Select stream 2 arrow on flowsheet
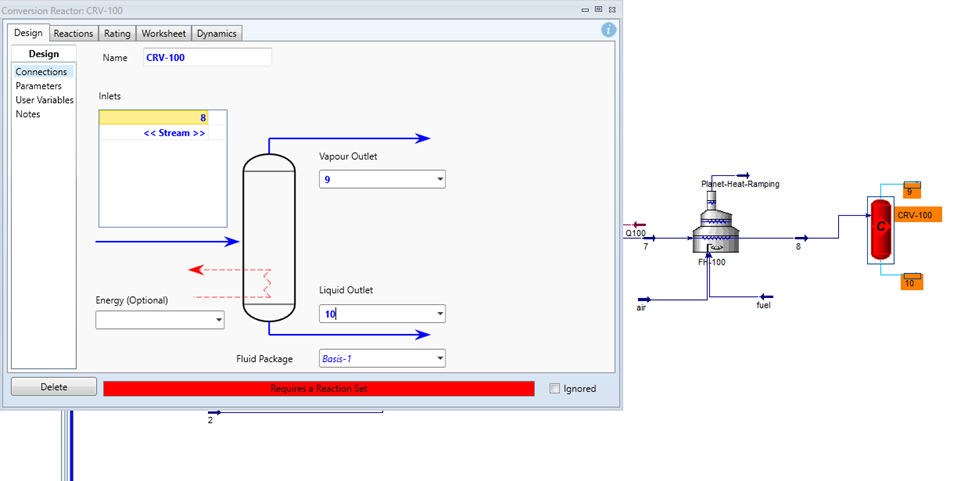The image size is (975, 481). (x=214, y=412)
